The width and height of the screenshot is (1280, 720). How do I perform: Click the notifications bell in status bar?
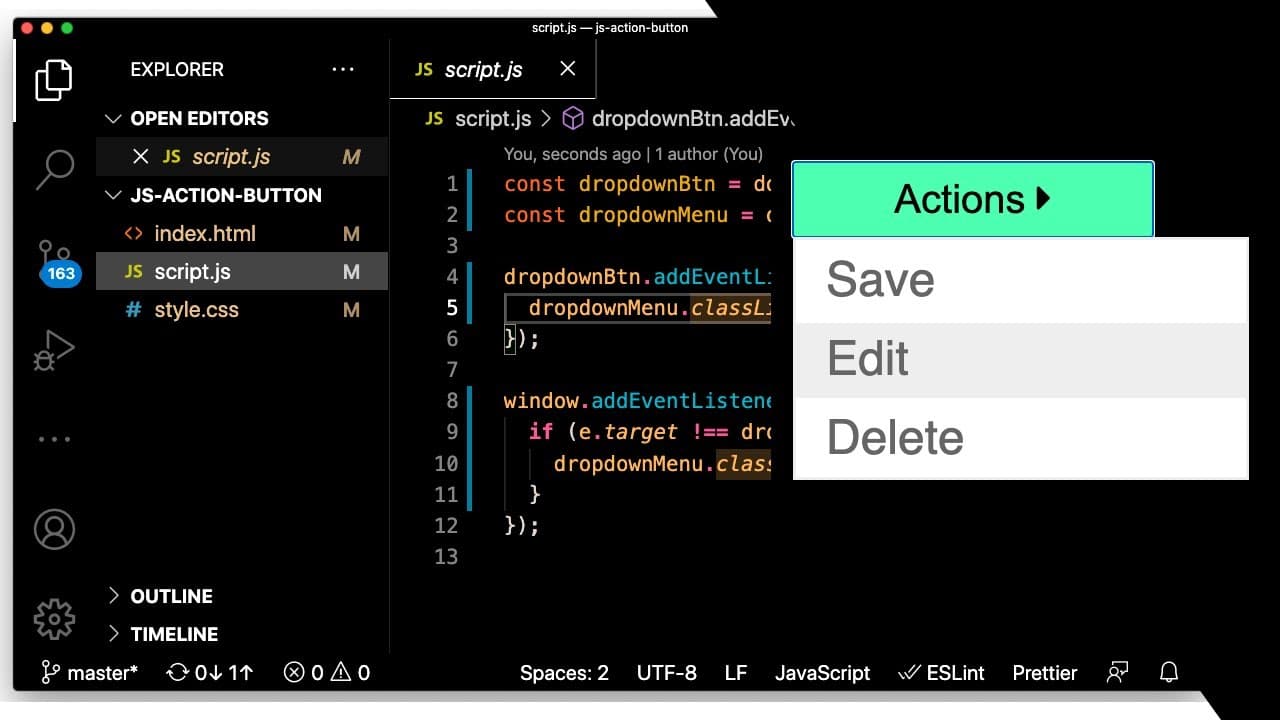(x=1168, y=673)
